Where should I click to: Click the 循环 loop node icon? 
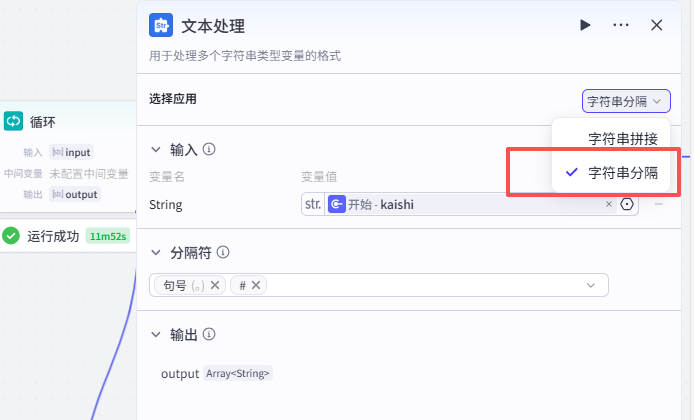13,121
